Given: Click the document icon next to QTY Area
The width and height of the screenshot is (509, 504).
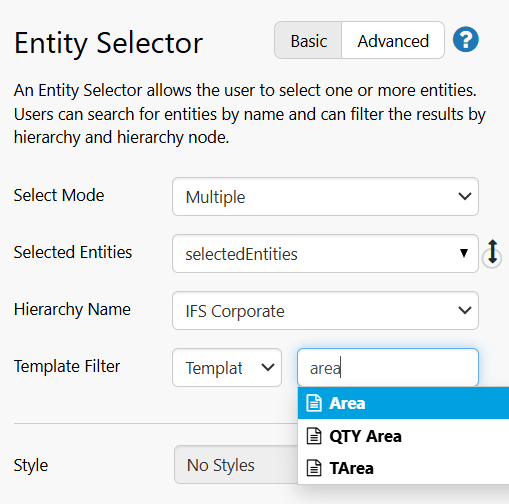Looking at the screenshot, I should (314, 436).
